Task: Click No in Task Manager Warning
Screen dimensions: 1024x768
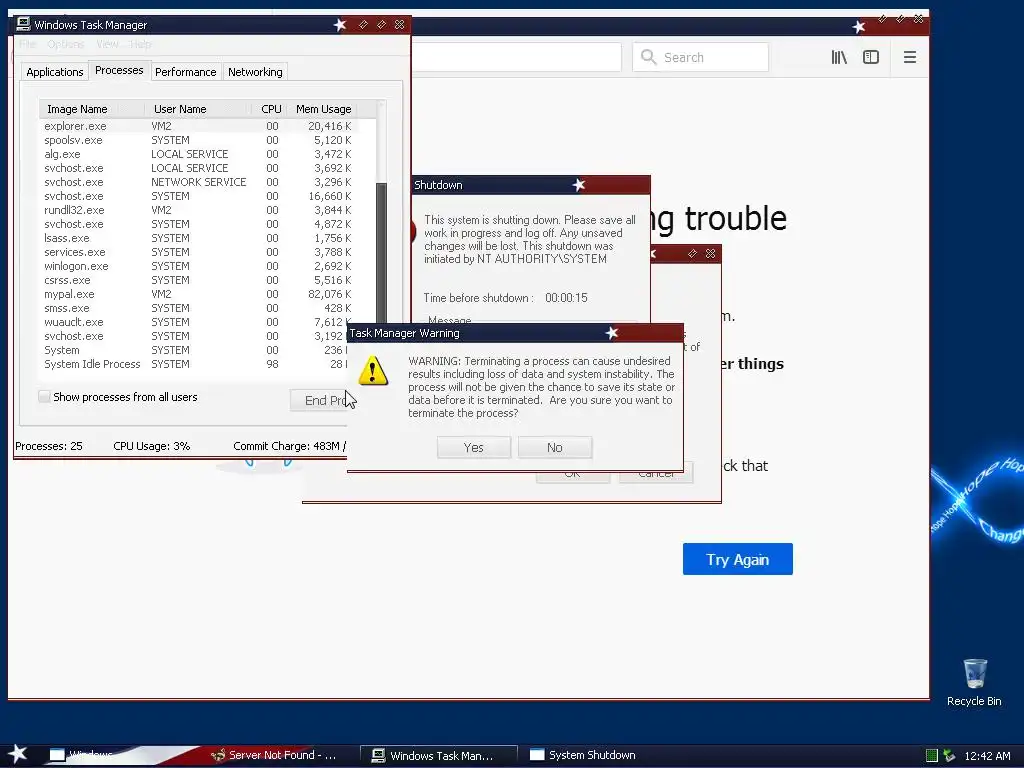Action: pos(554,447)
